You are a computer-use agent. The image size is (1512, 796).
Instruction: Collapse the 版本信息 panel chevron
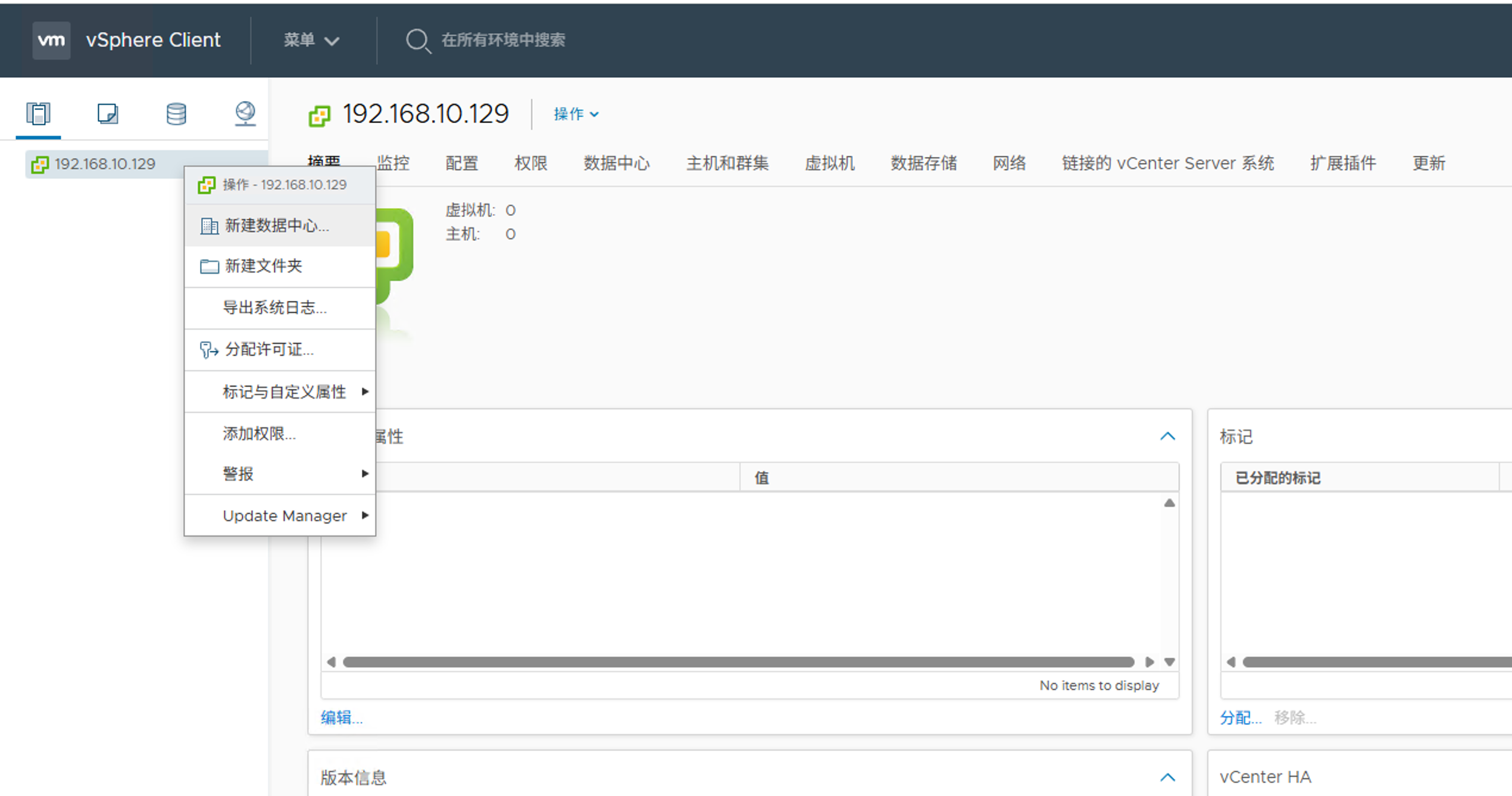click(x=1168, y=777)
